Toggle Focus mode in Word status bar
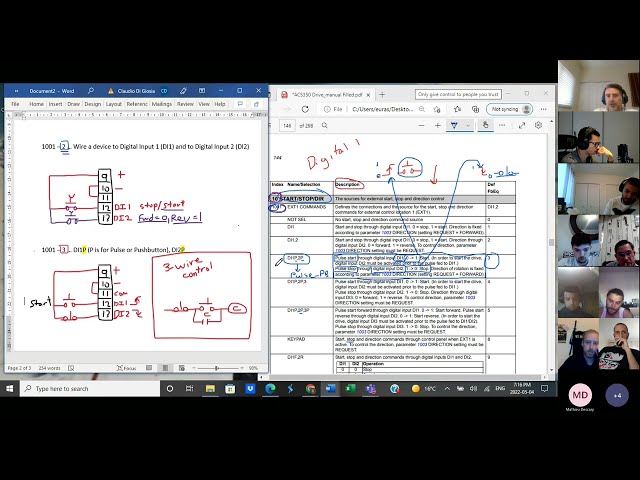 [127, 368]
